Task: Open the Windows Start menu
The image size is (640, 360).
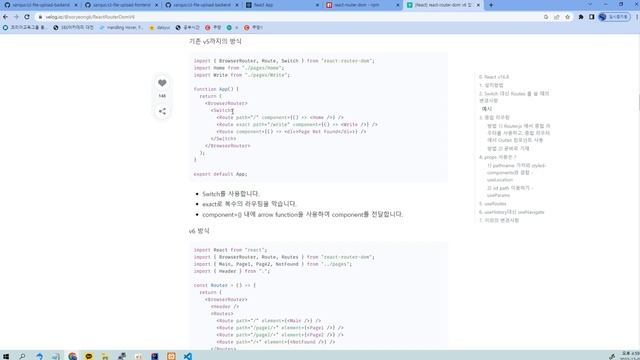Action: tap(6, 356)
